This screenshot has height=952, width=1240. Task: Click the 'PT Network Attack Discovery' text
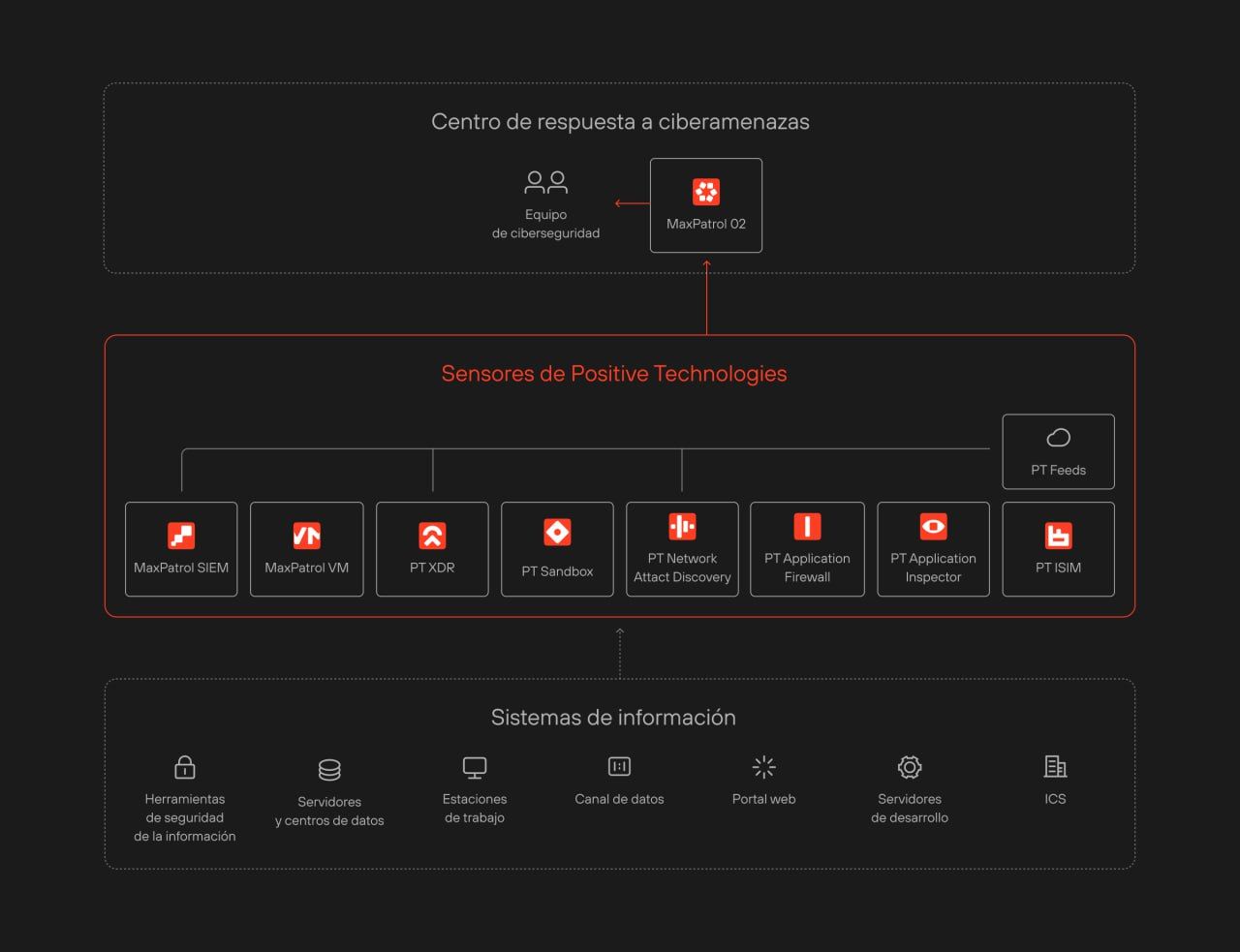tap(682, 568)
